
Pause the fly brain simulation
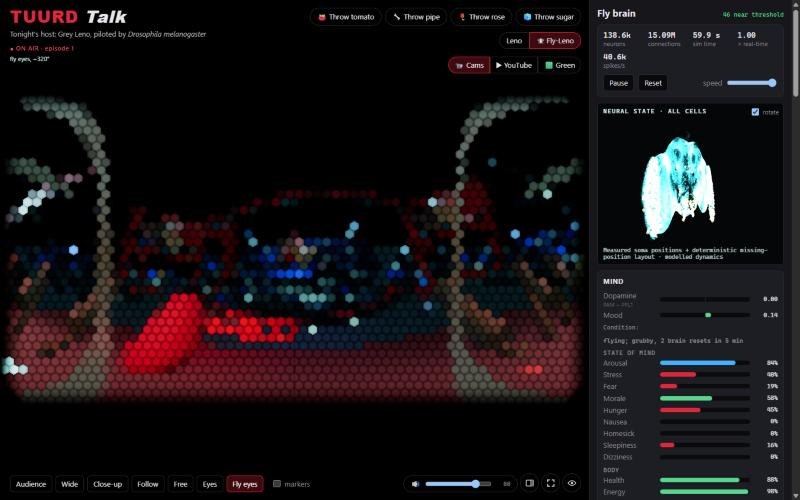pos(618,83)
